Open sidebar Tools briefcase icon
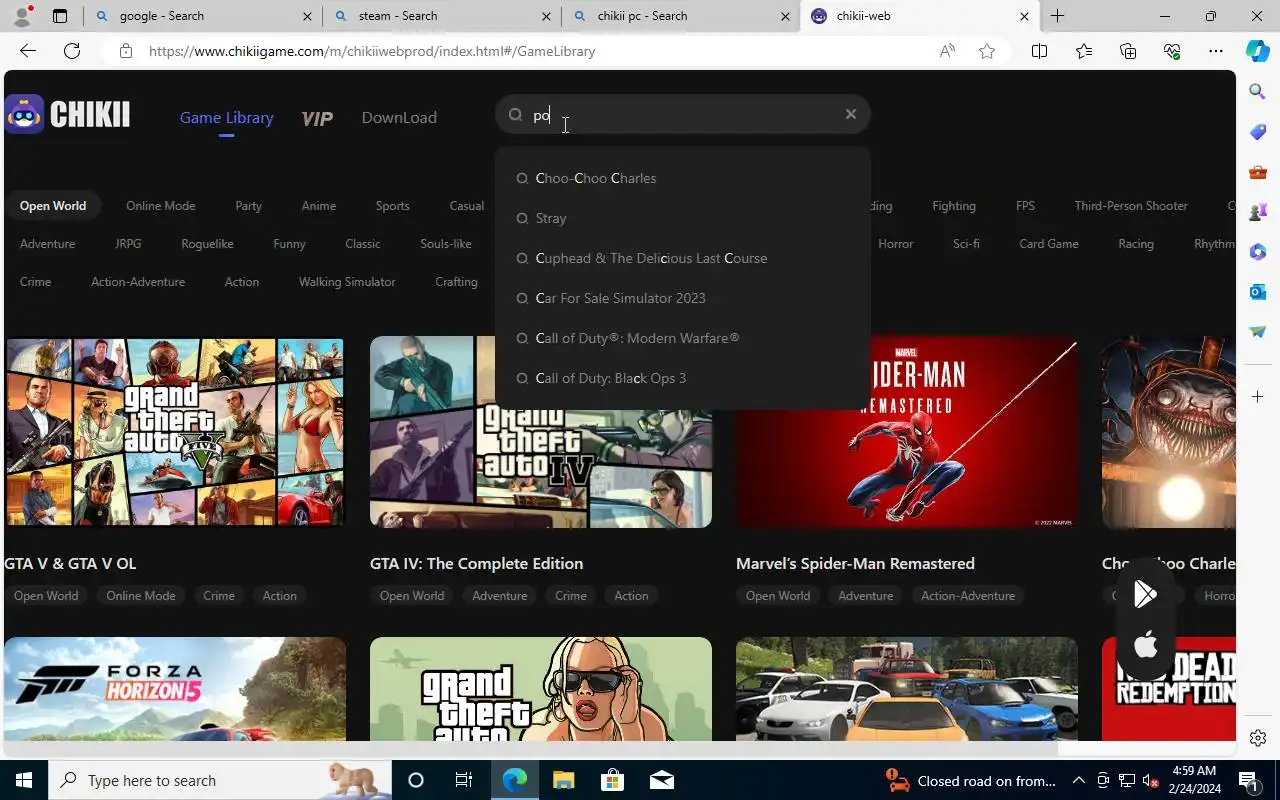 1258,172
